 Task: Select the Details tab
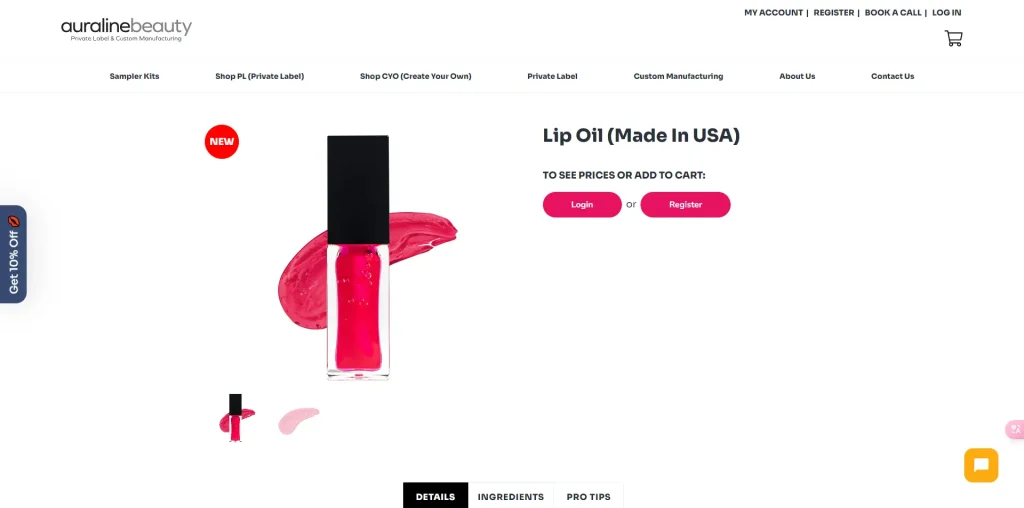pyautogui.click(x=436, y=496)
